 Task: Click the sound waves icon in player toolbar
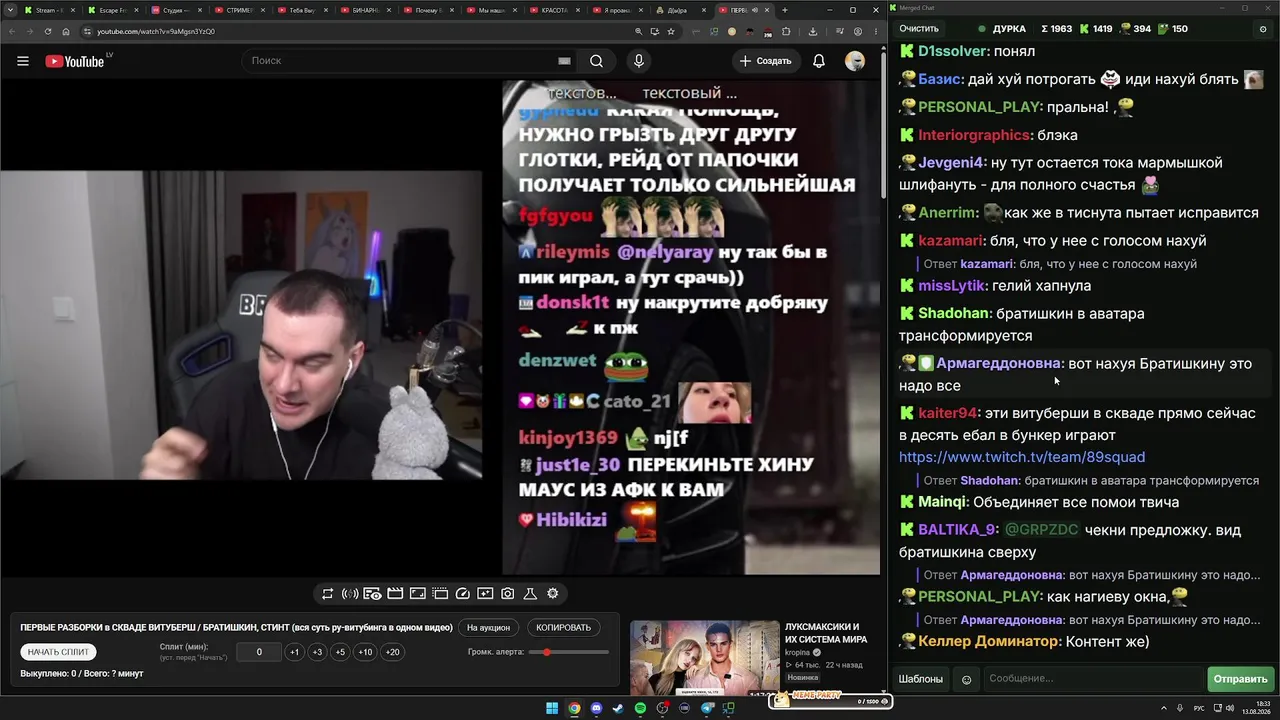350,594
